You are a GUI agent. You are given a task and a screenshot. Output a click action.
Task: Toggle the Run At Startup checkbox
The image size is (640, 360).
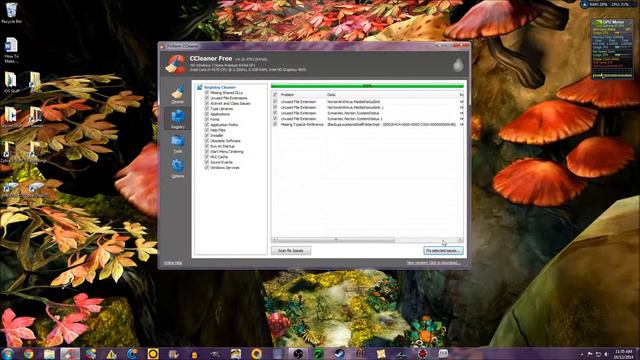[207, 146]
